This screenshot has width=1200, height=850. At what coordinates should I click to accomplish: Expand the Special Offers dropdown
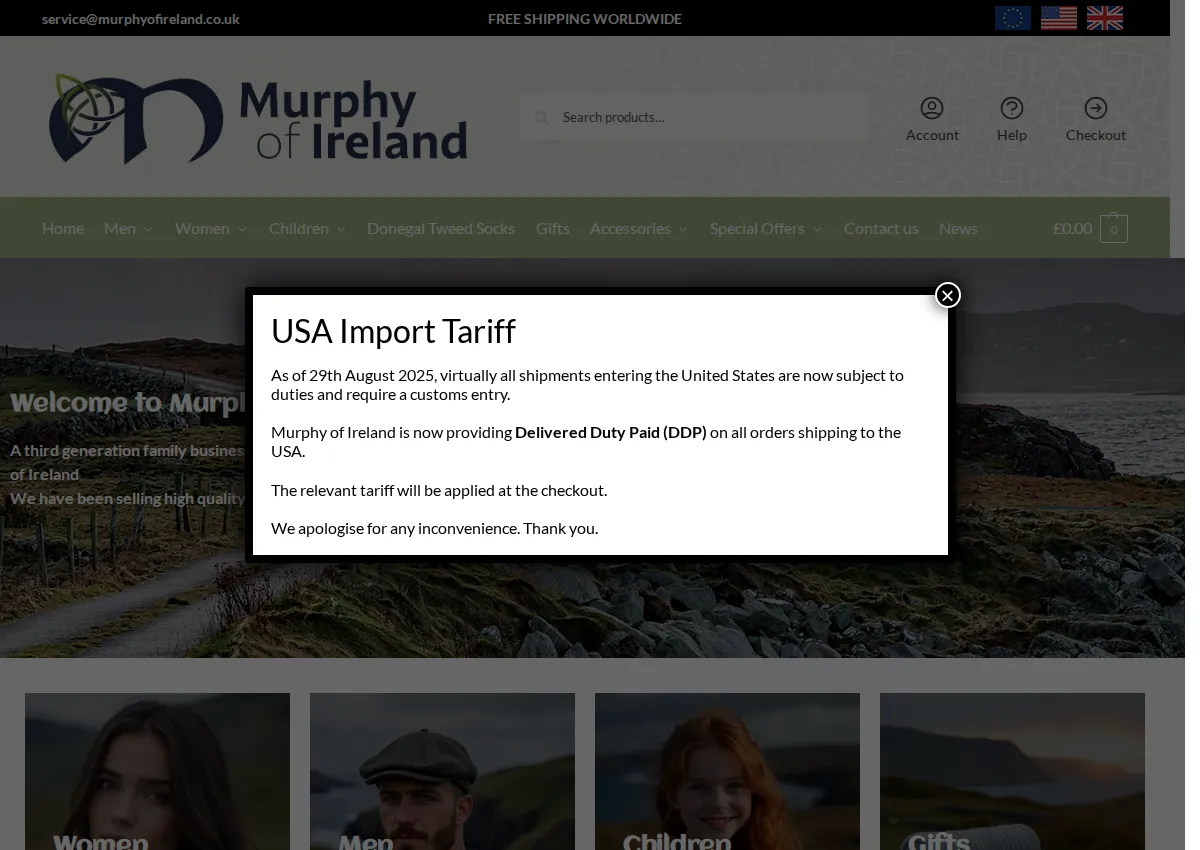click(x=766, y=228)
